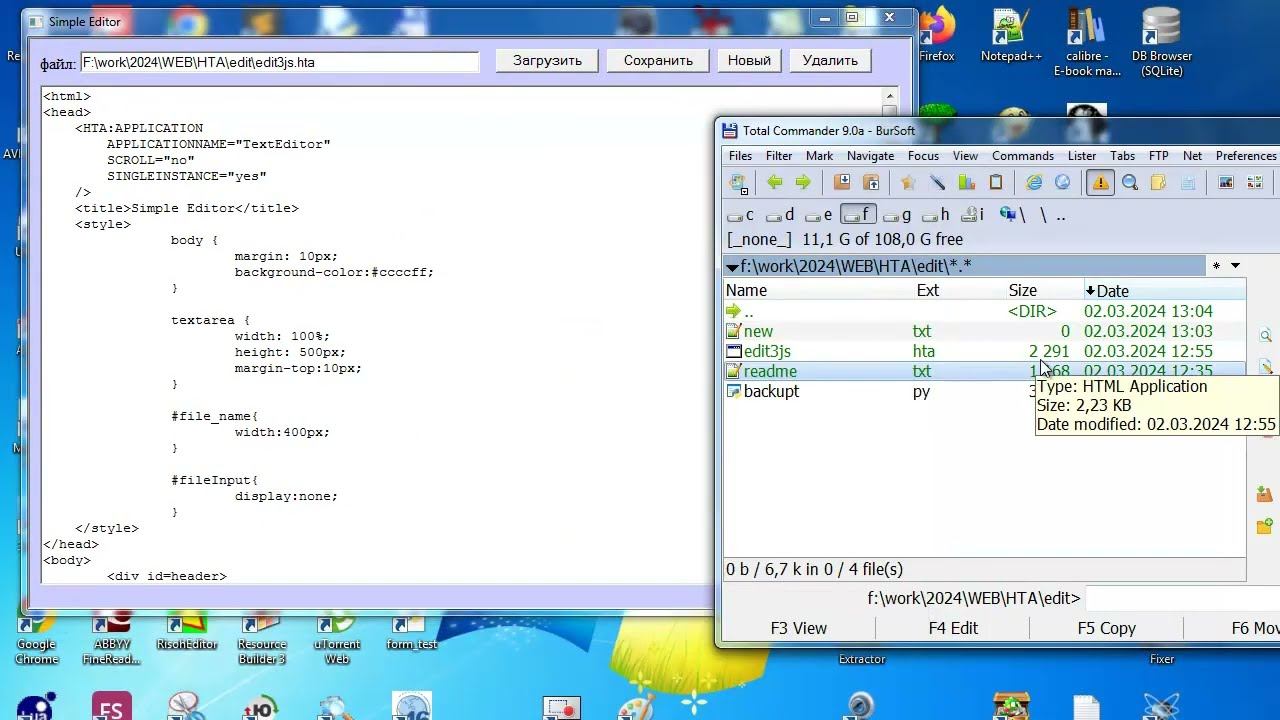Switch to drive e in Total Commander
The image size is (1280, 720).
[819, 215]
